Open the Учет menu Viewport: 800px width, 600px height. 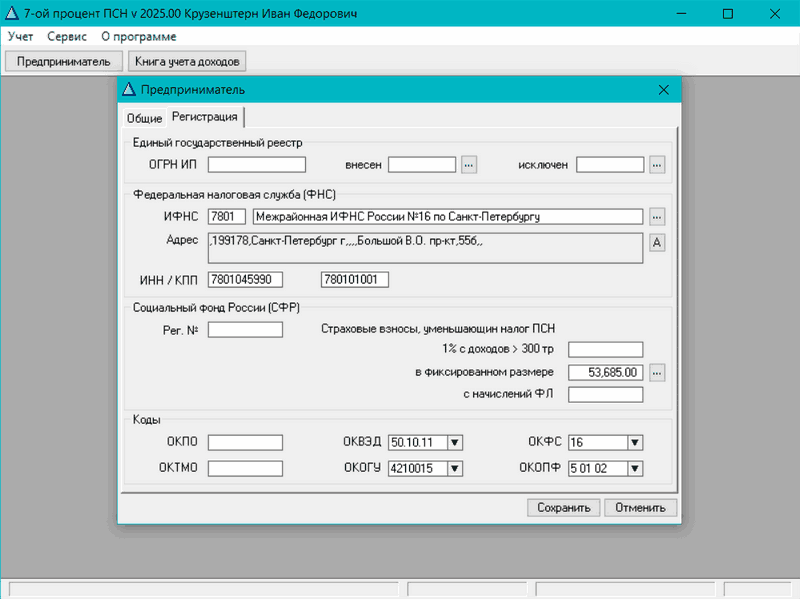click(x=20, y=36)
